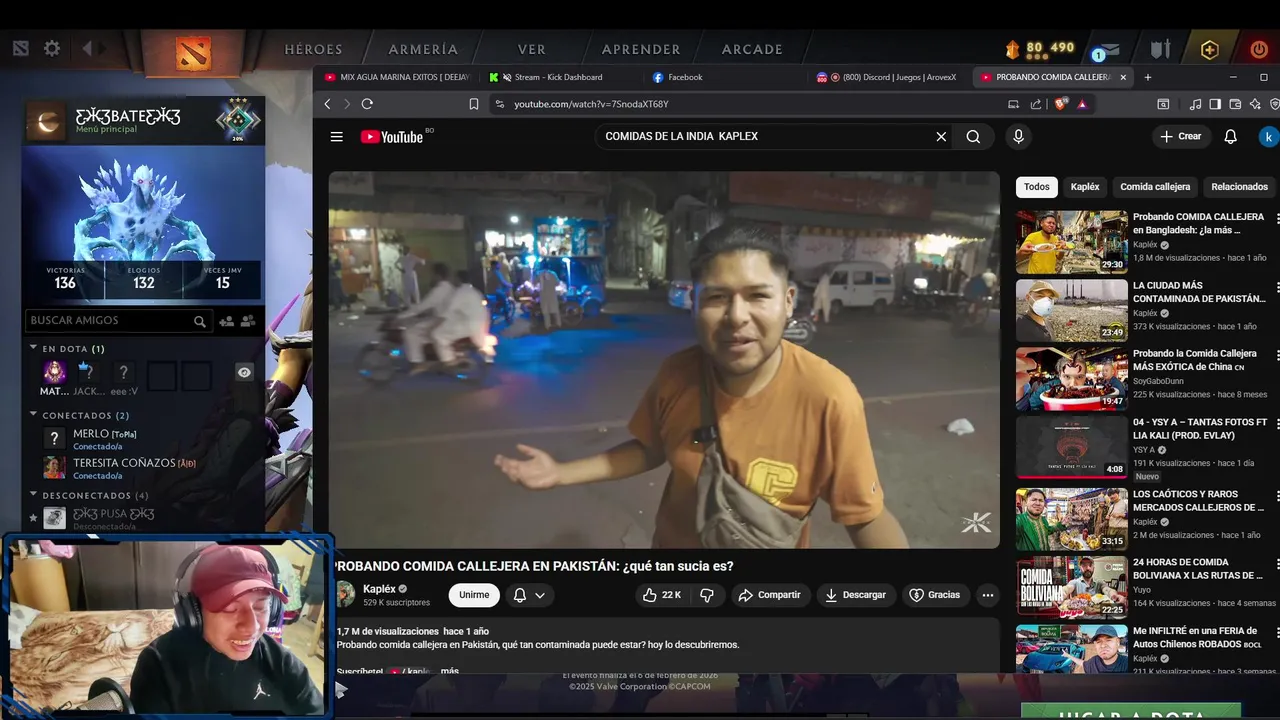Click the Dota shards currency balance
The width and height of the screenshot is (1280, 720).
tap(1040, 48)
